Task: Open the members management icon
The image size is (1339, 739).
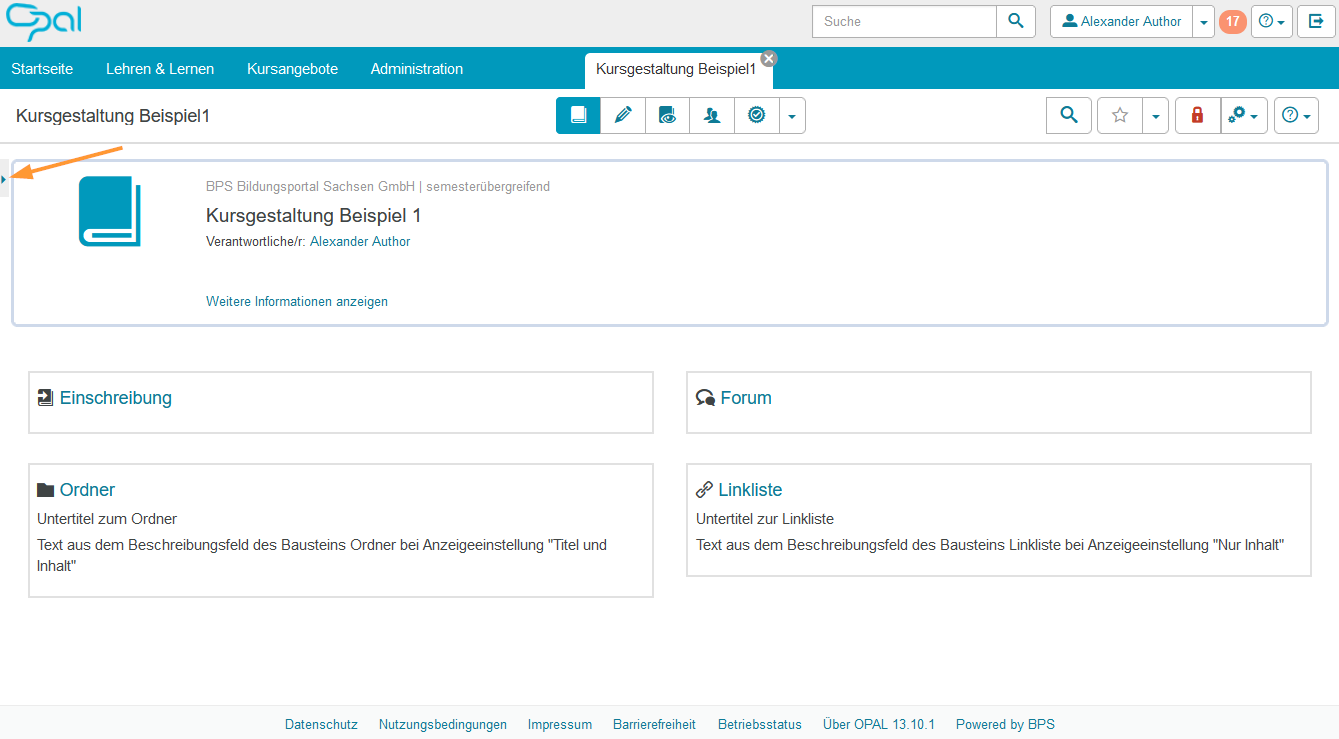Action: pyautogui.click(x=712, y=116)
